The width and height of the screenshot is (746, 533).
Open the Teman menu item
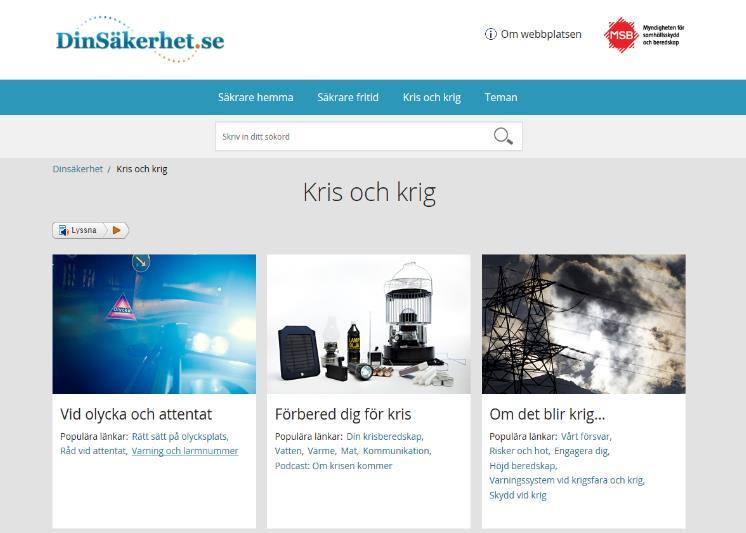501,98
